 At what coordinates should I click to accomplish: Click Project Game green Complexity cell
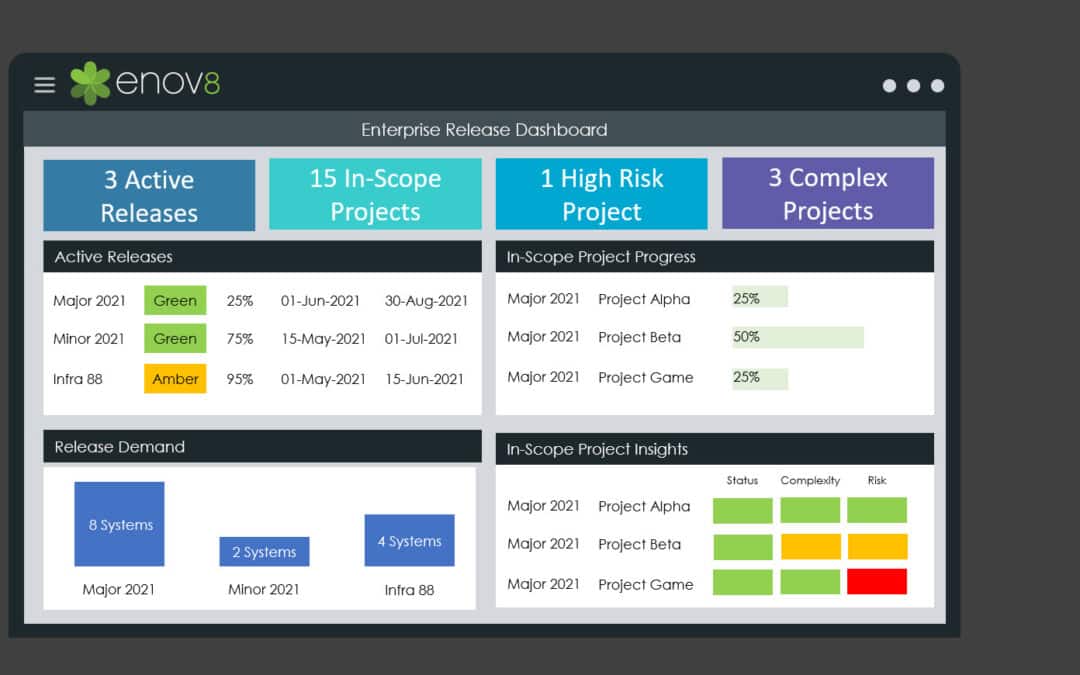[810, 582]
